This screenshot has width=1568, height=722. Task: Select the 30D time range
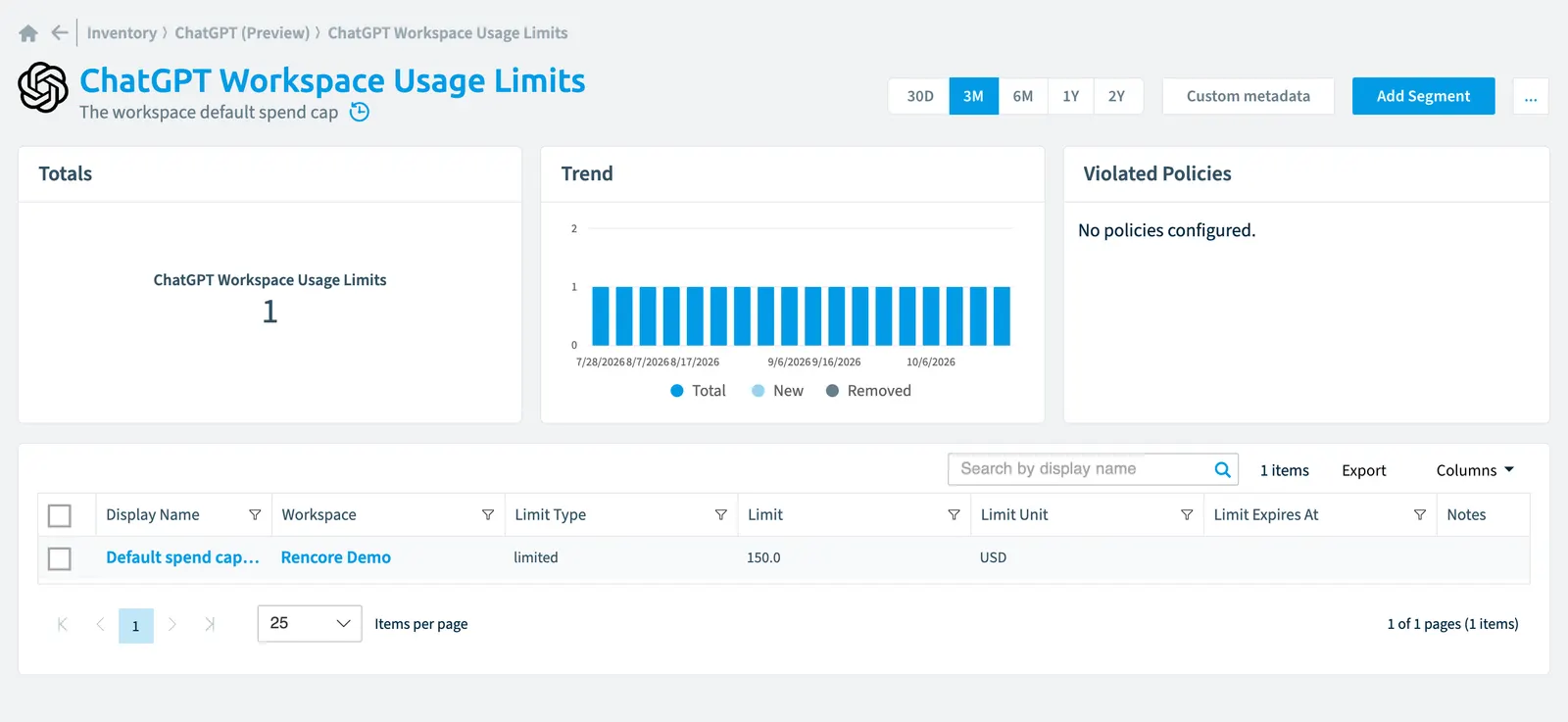tap(919, 96)
